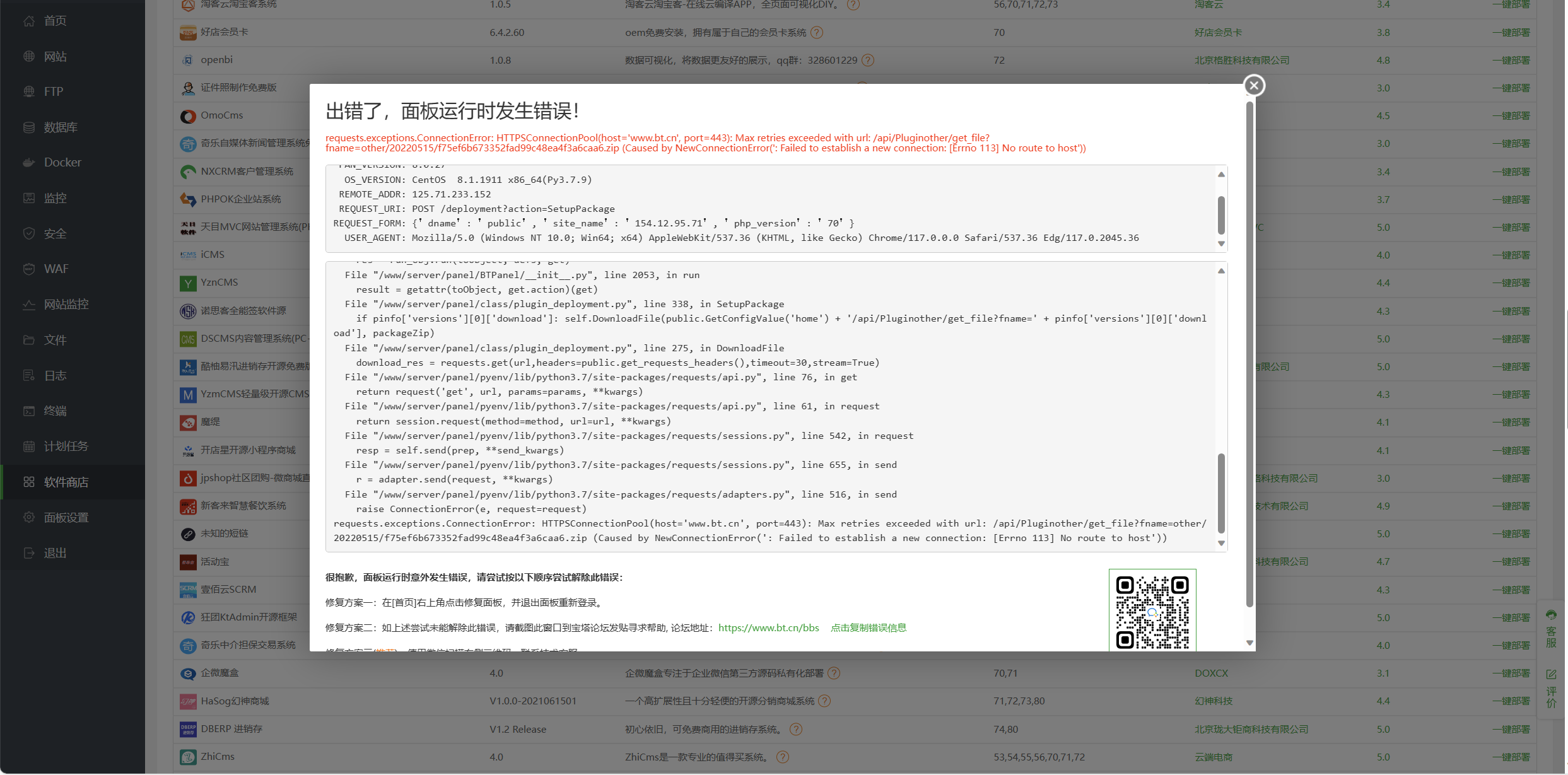Click 幻神科技 provider link
The image size is (1568, 775).
tap(1214, 701)
